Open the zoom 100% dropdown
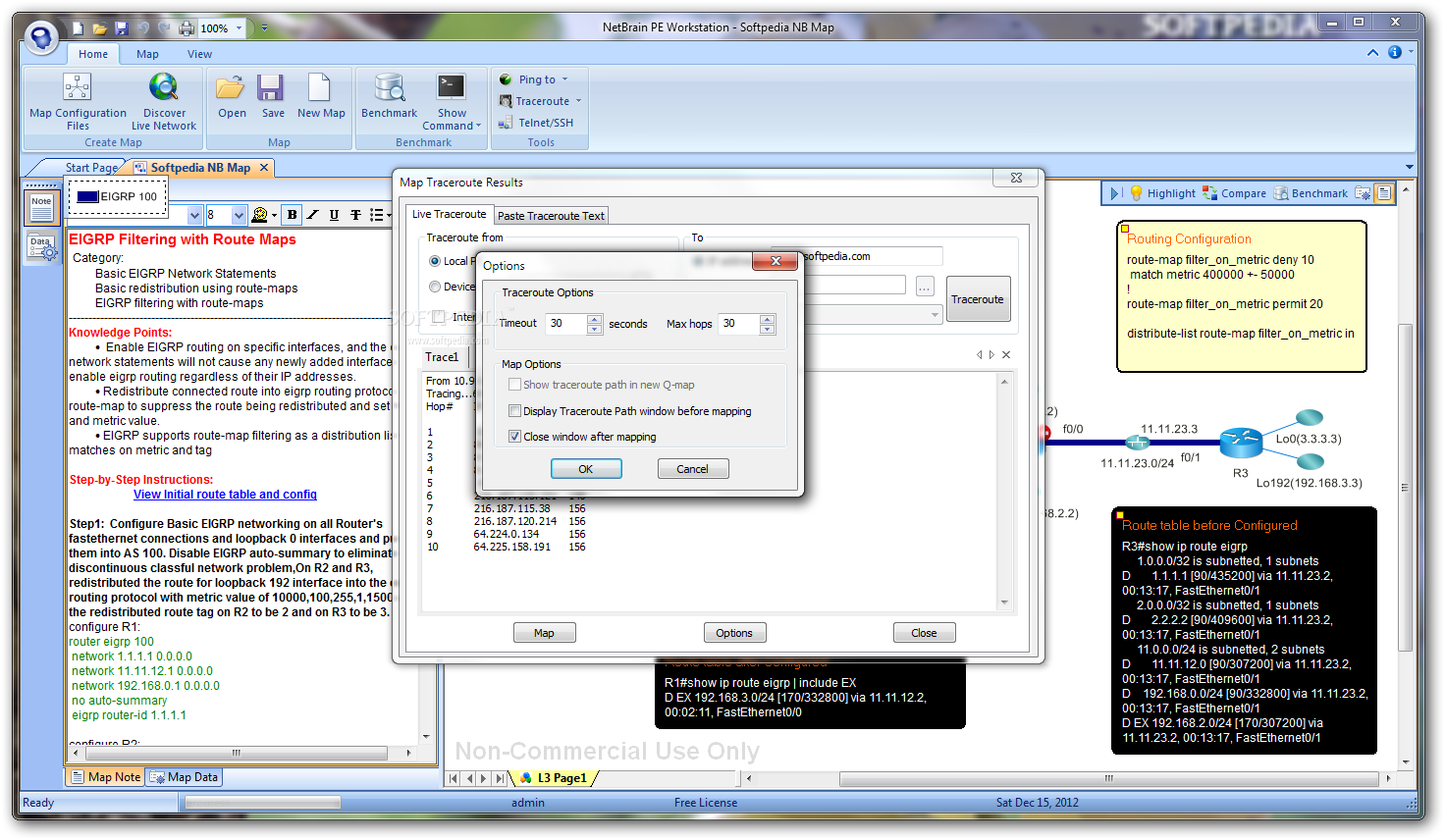 239,28
